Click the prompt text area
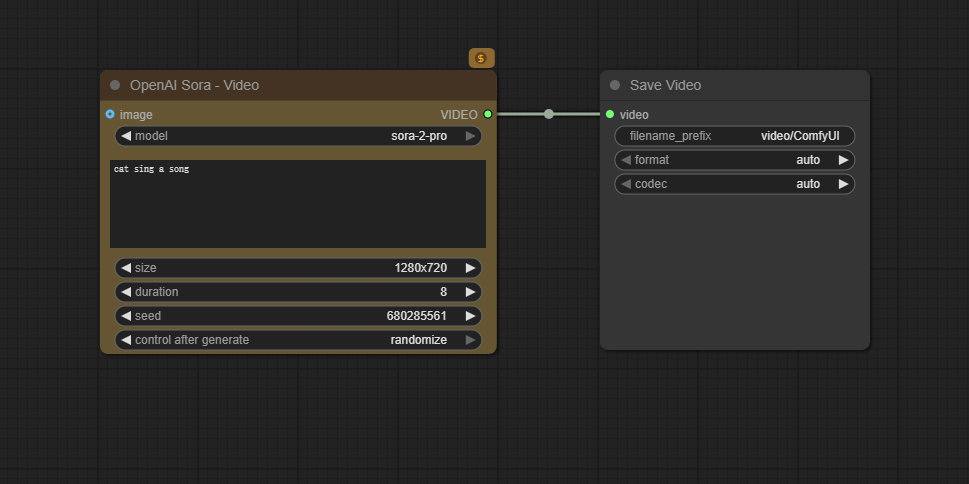969x484 pixels. click(297, 204)
